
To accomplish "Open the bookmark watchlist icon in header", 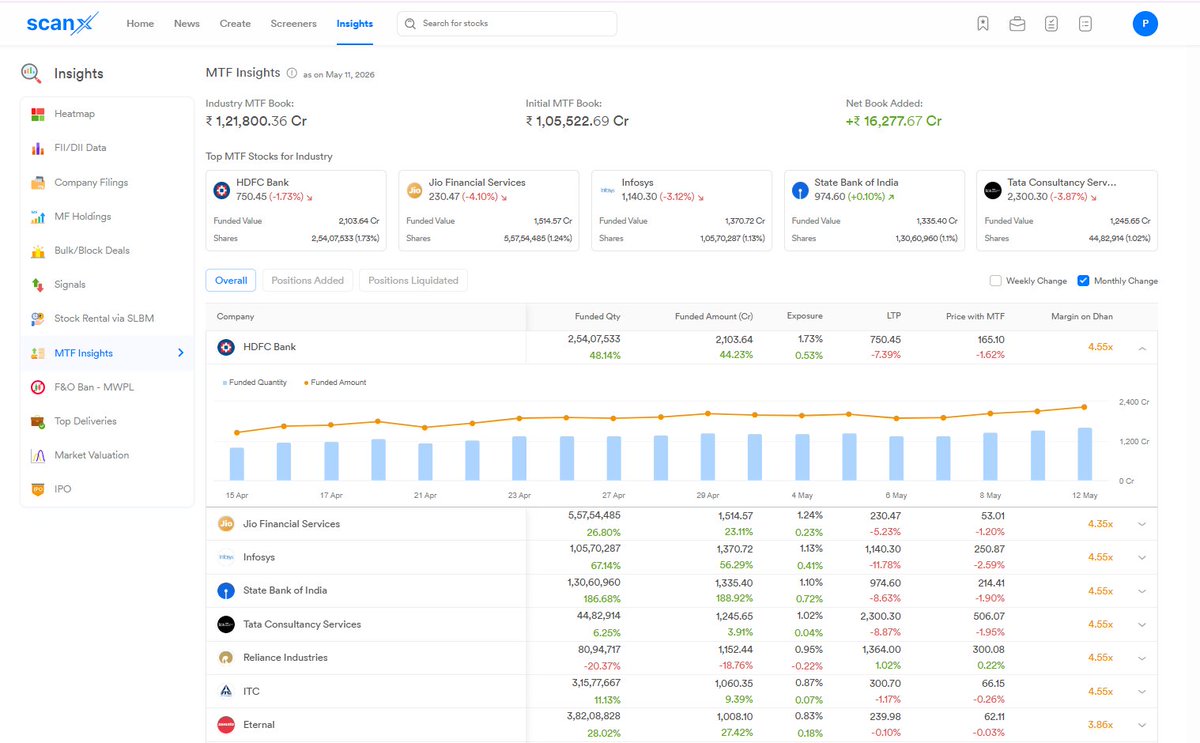I will (x=983, y=24).
